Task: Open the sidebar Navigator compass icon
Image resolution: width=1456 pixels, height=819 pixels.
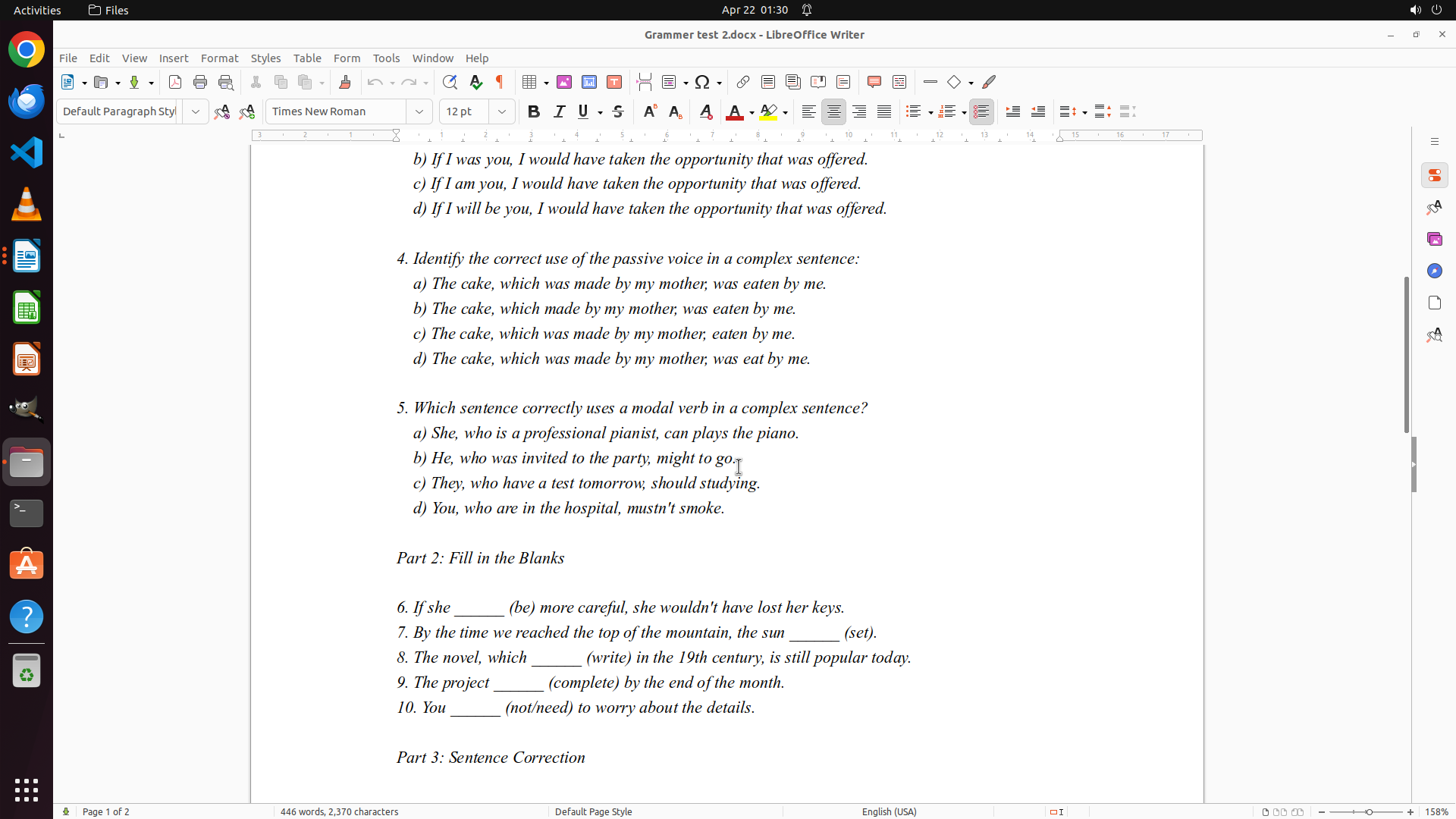Action: click(x=1434, y=271)
